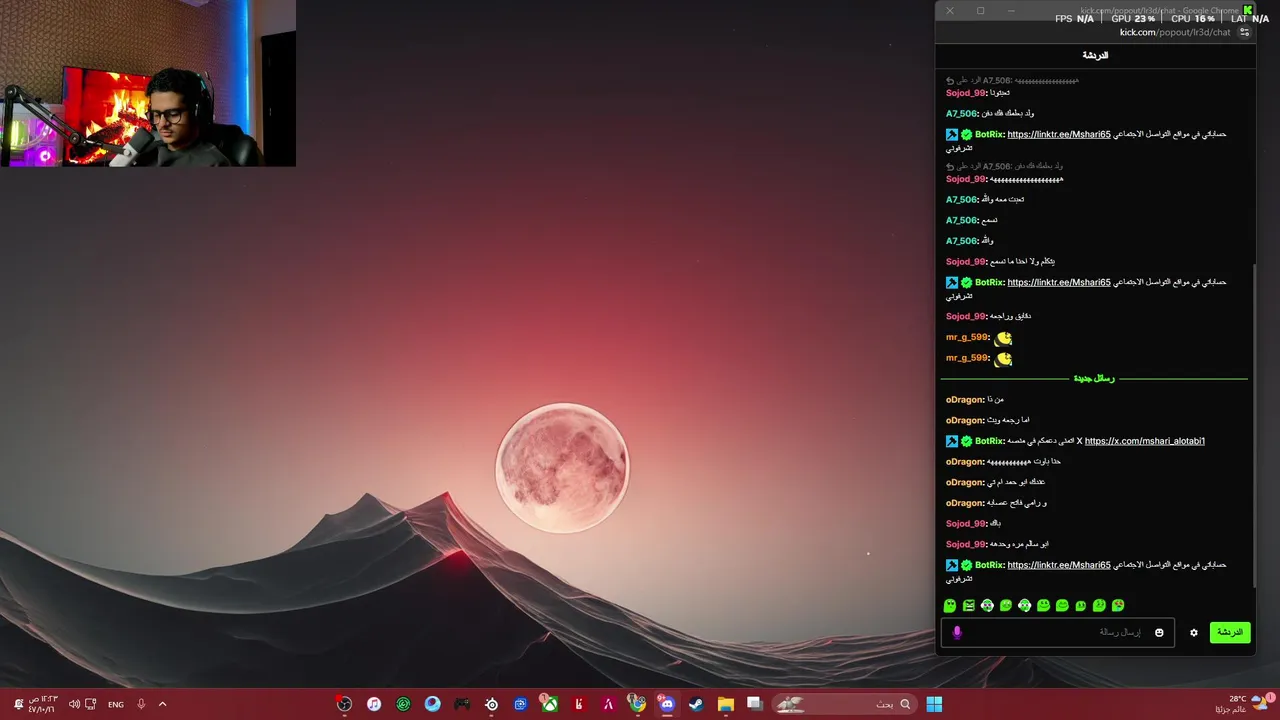The image size is (1280, 720).
Task: Open the blue orb taskbar app
Action: coord(432,704)
